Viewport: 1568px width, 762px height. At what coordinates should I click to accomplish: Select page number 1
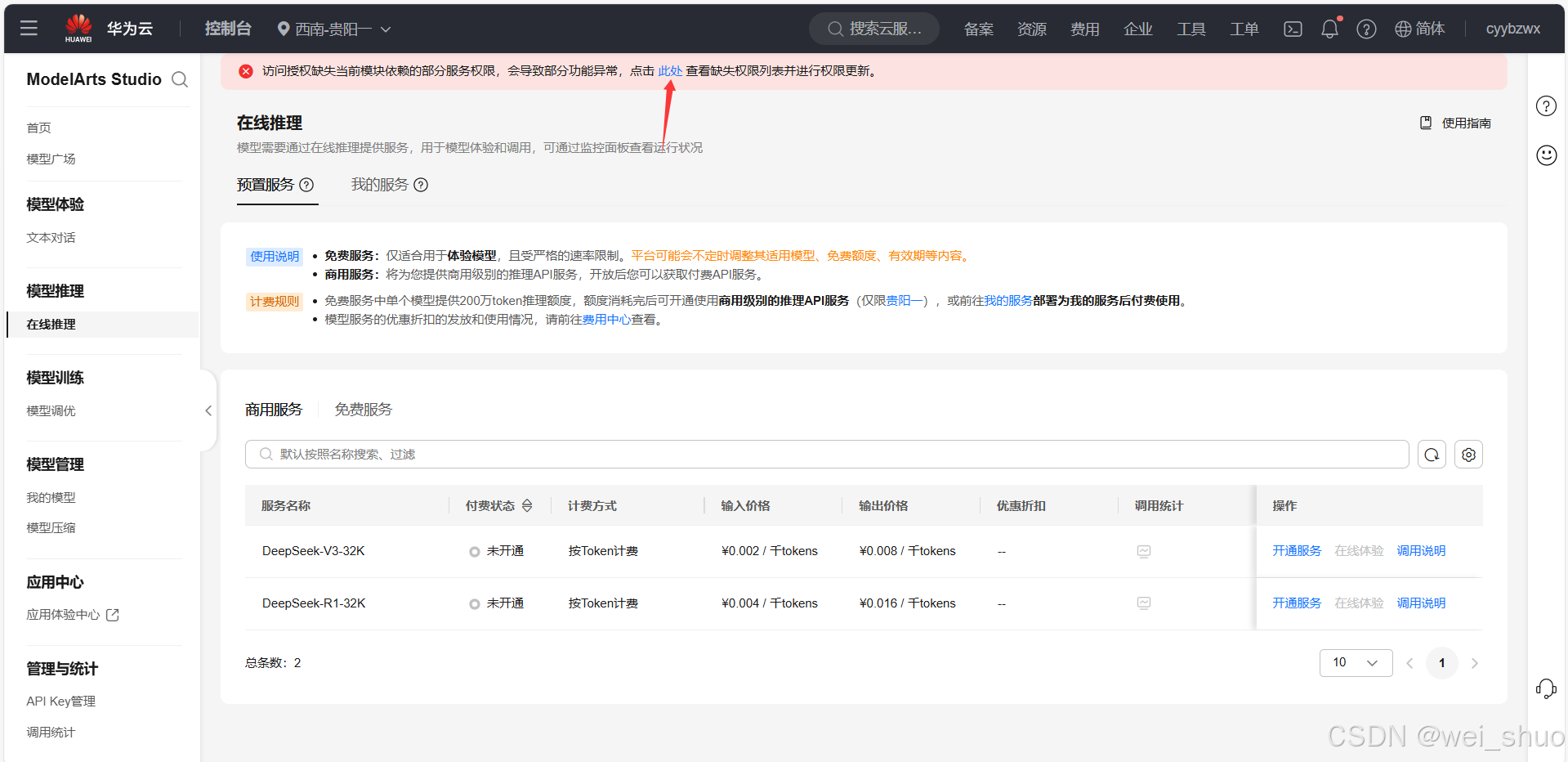pos(1442,663)
